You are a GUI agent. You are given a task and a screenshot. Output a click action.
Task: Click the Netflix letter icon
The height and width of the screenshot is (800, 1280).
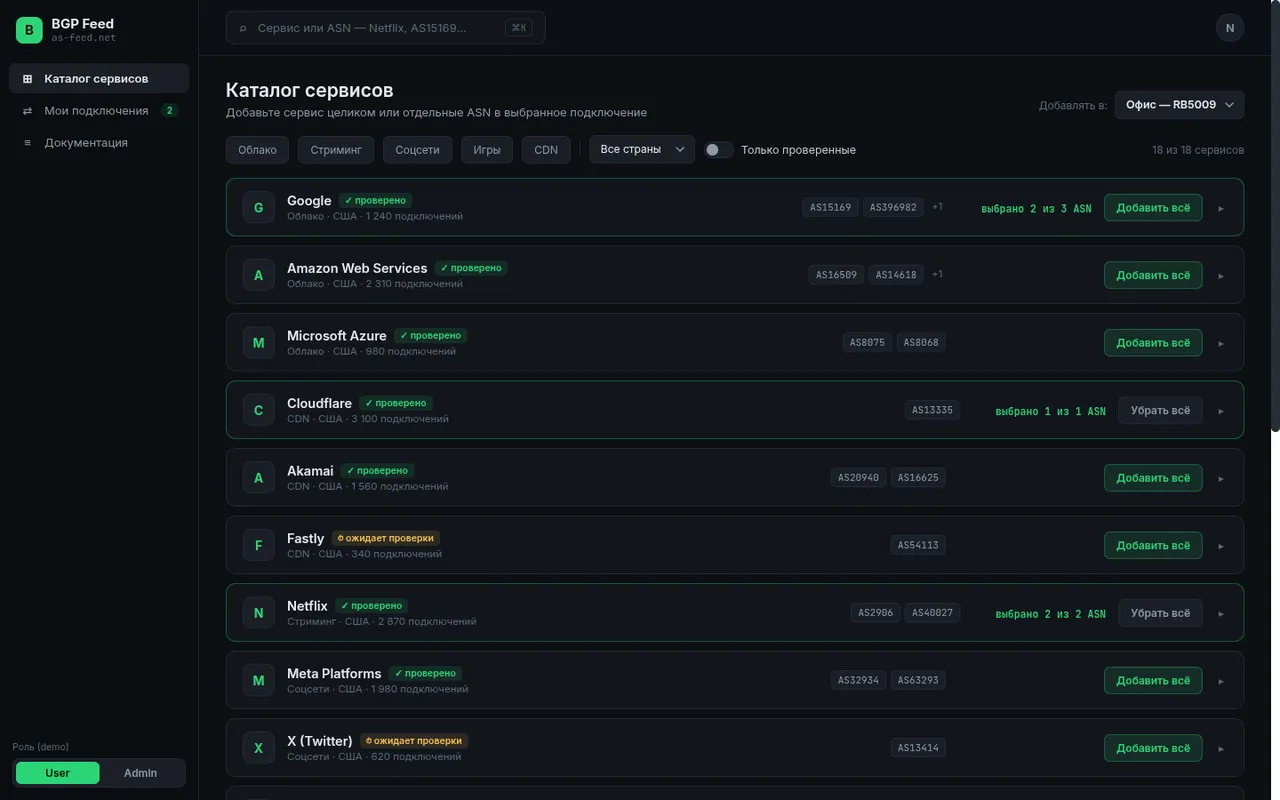(258, 613)
